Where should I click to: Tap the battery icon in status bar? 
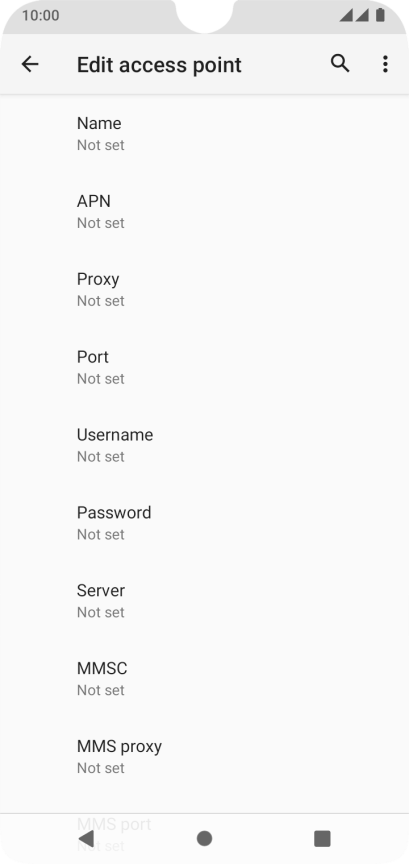click(x=380, y=15)
